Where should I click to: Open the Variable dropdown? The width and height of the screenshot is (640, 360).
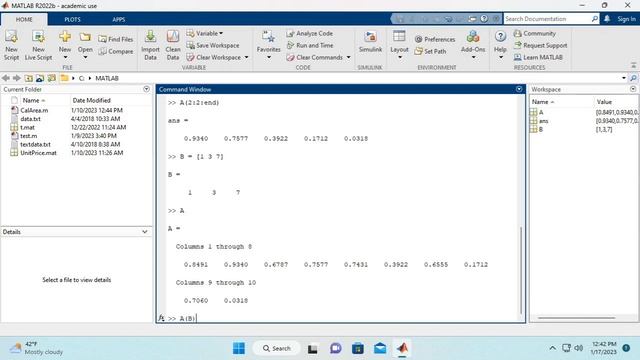pyautogui.click(x=205, y=33)
